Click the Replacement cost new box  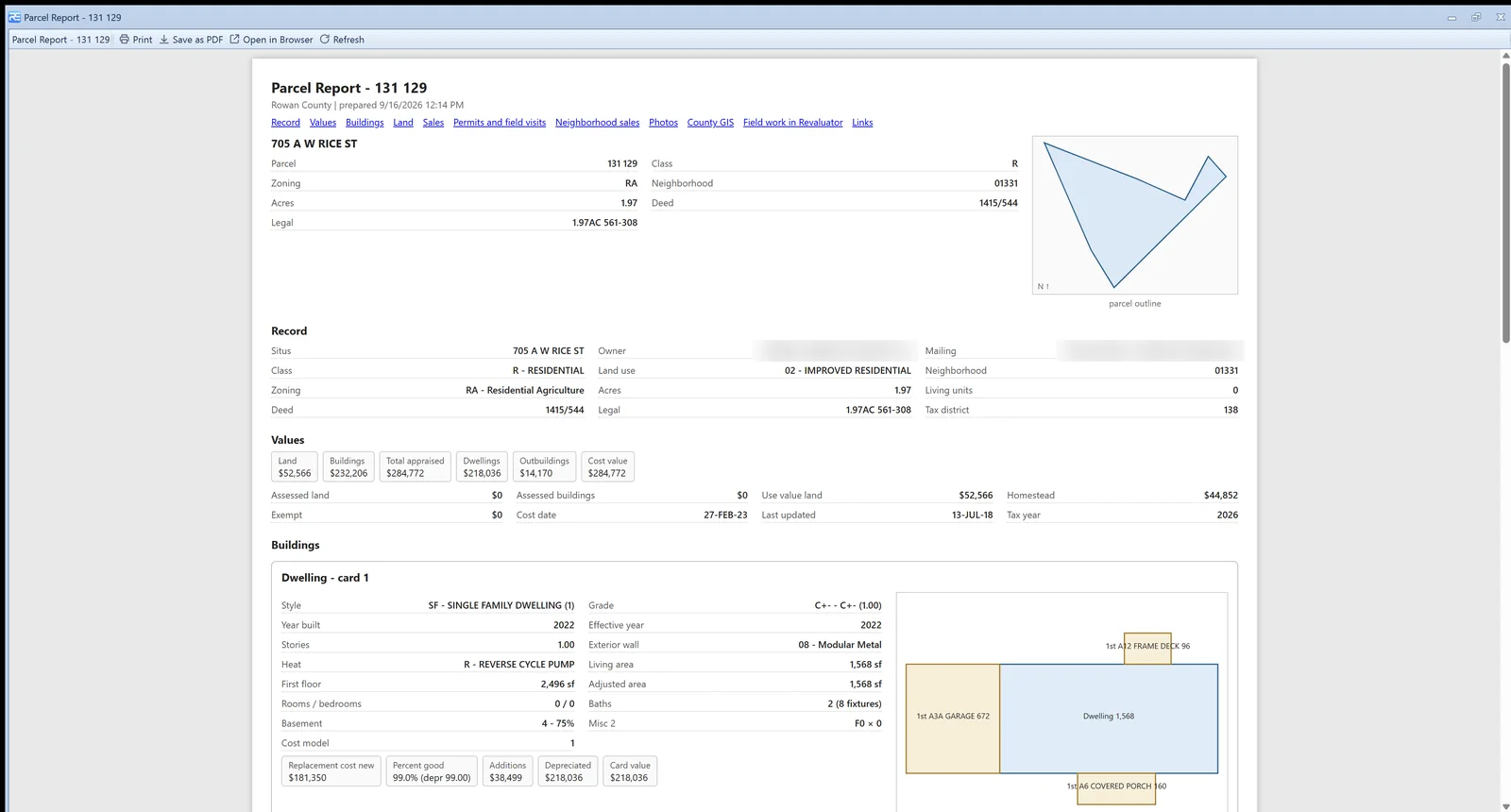pos(331,771)
